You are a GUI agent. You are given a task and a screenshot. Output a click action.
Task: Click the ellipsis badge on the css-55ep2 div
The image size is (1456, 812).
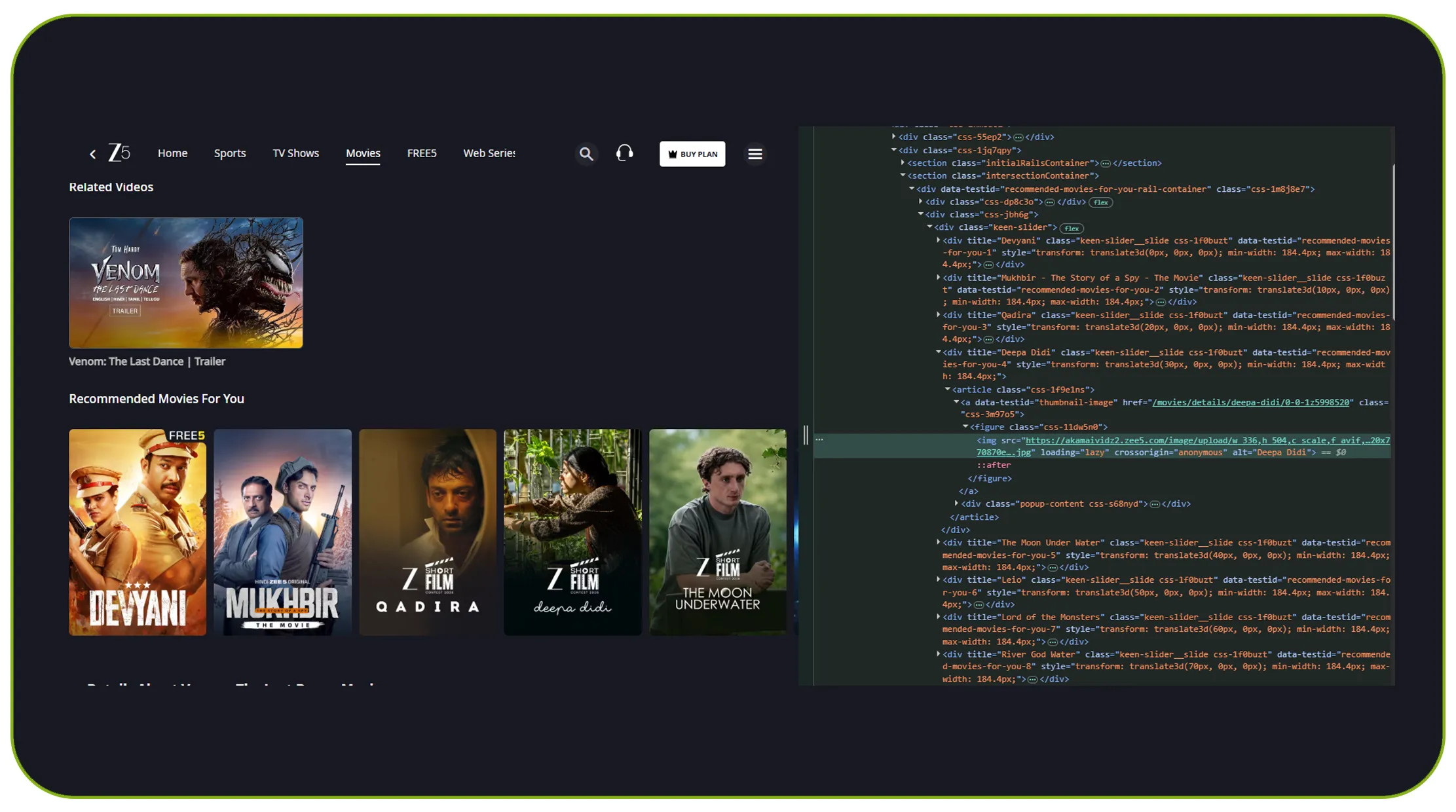1018,138
